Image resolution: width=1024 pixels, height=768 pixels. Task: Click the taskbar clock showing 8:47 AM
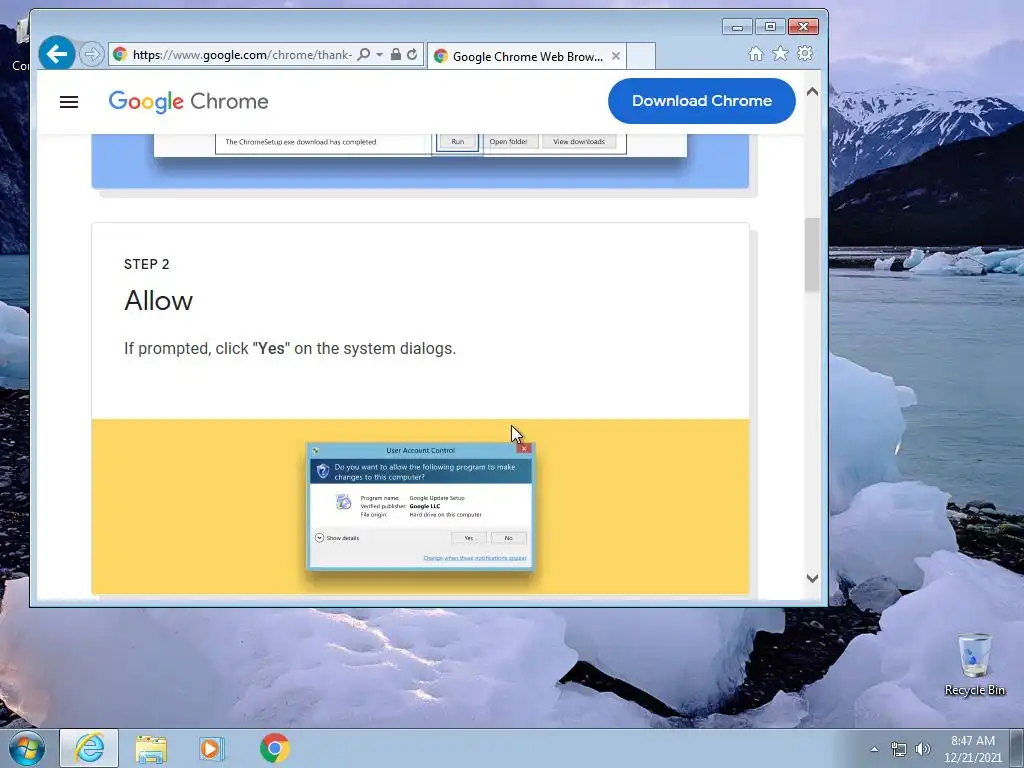(x=972, y=749)
